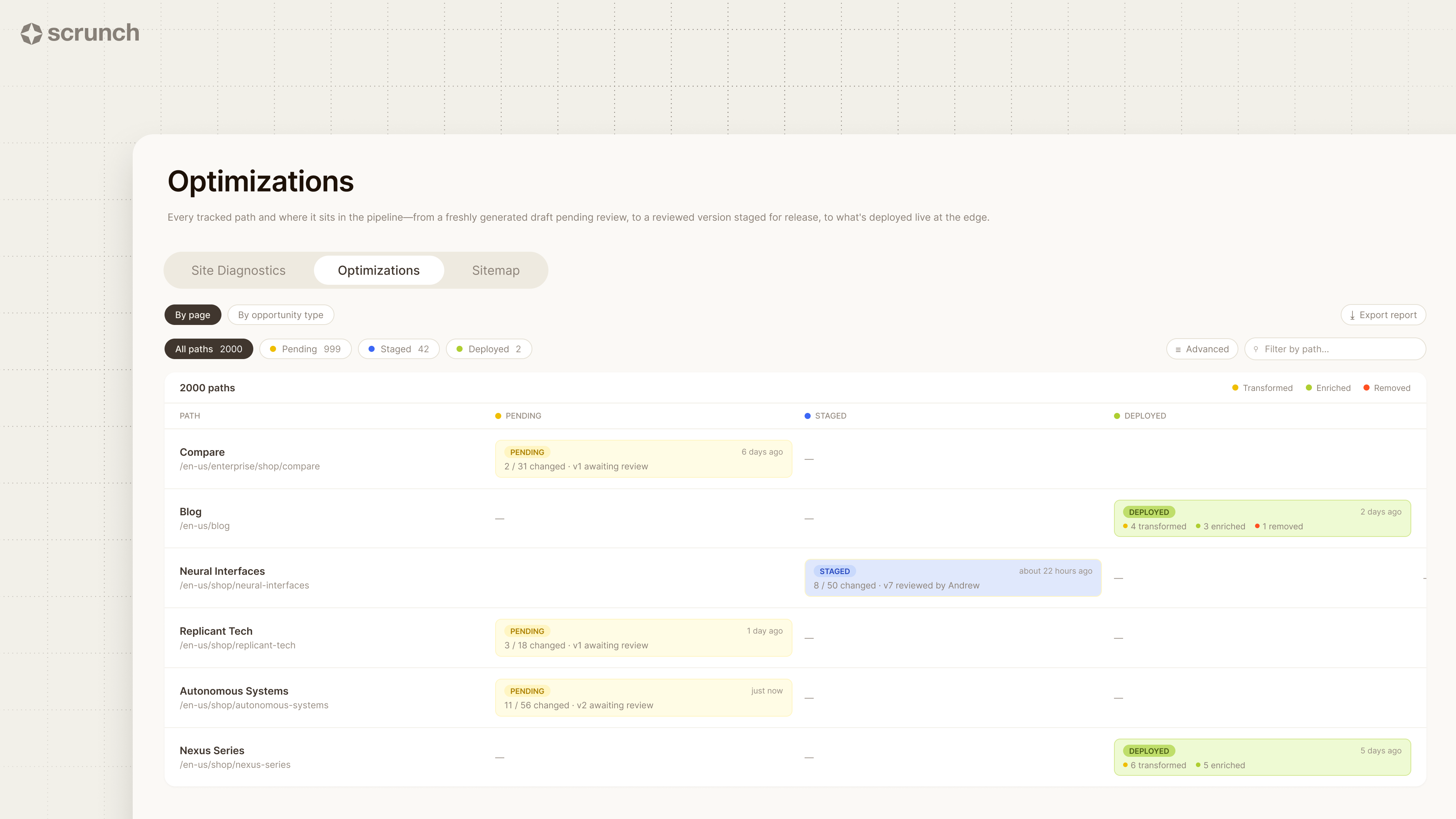
Task: Open the Nexus Series path row
Action: [795, 757]
